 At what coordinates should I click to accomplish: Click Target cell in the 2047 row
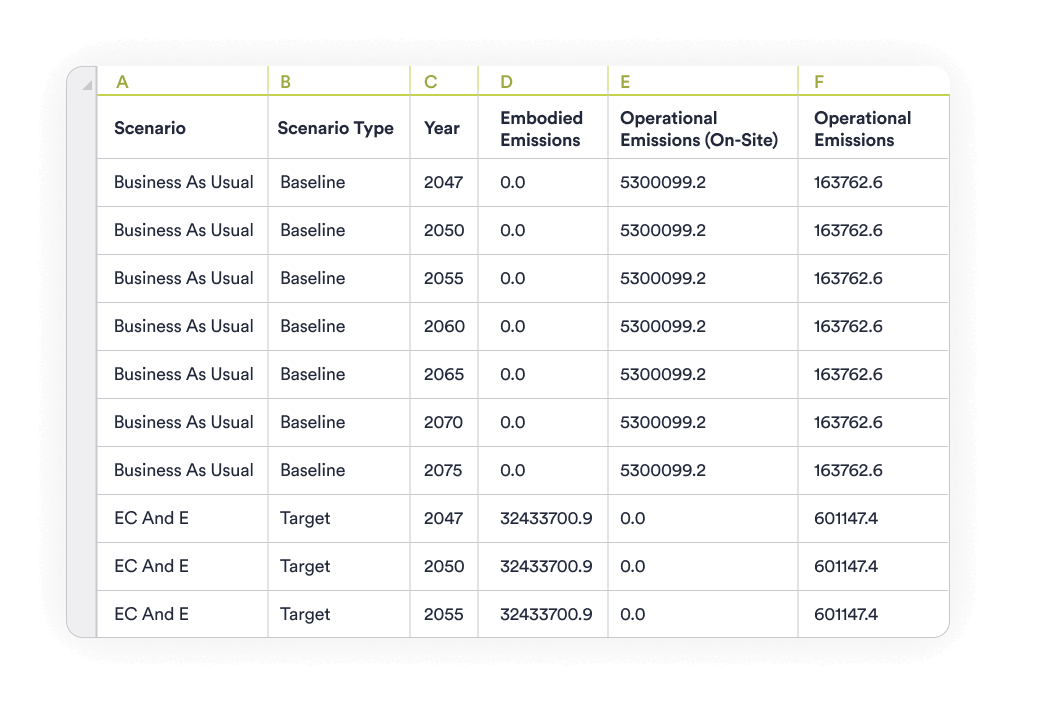tap(339, 518)
